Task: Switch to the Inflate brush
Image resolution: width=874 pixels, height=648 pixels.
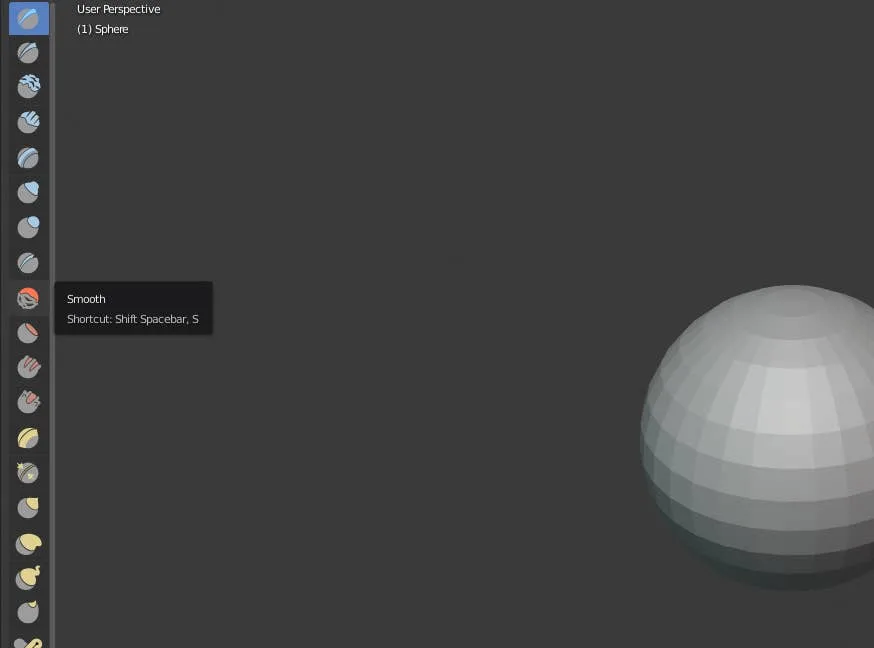Action: coord(28,192)
